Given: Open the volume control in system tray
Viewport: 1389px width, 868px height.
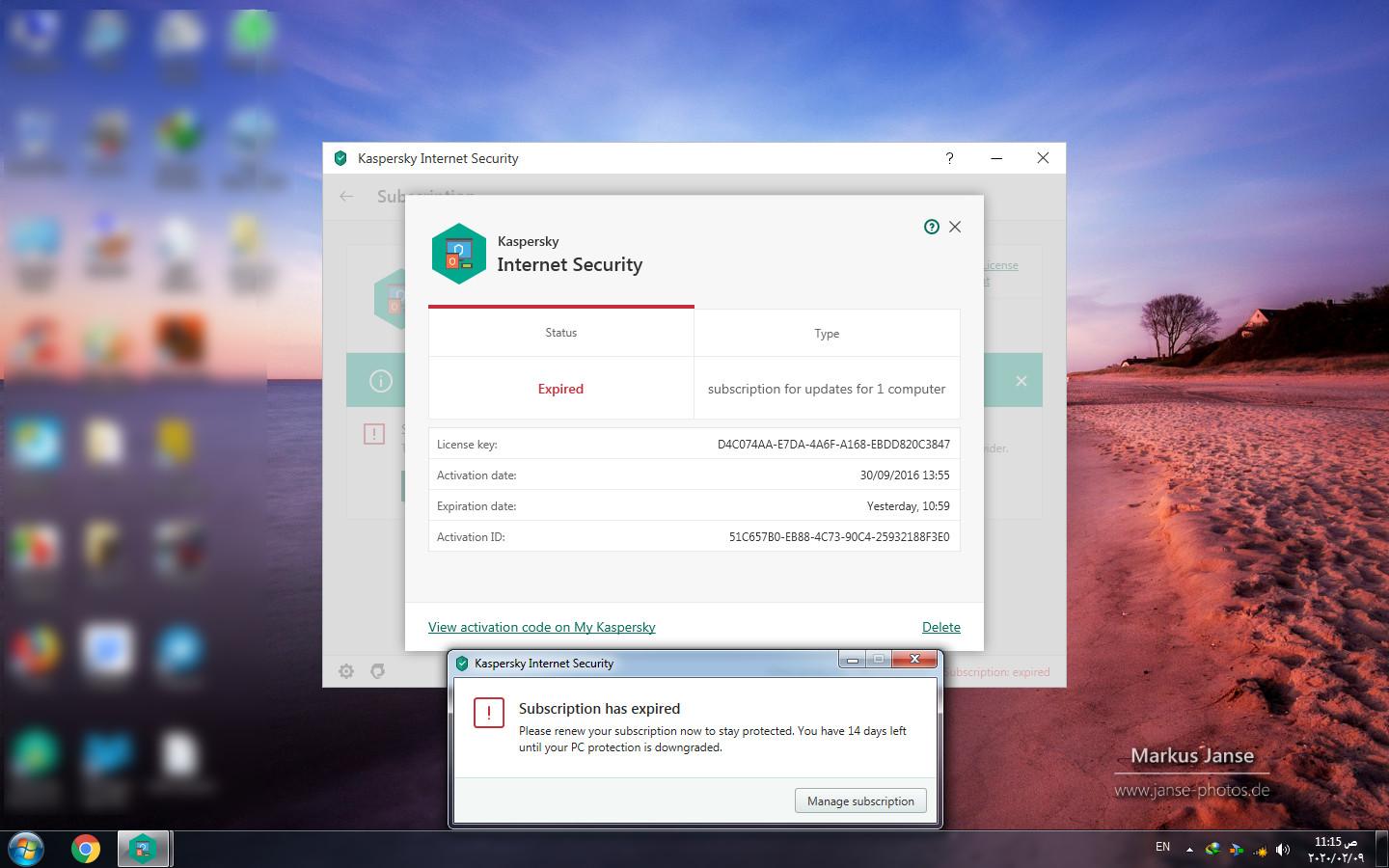Looking at the screenshot, I should click(x=1283, y=850).
